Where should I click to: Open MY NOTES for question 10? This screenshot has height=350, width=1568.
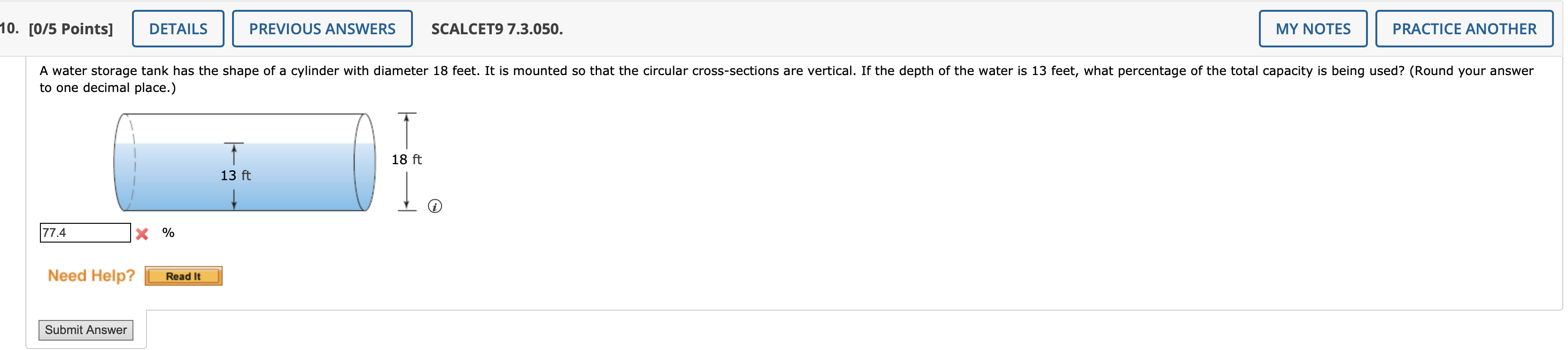pos(1313,29)
